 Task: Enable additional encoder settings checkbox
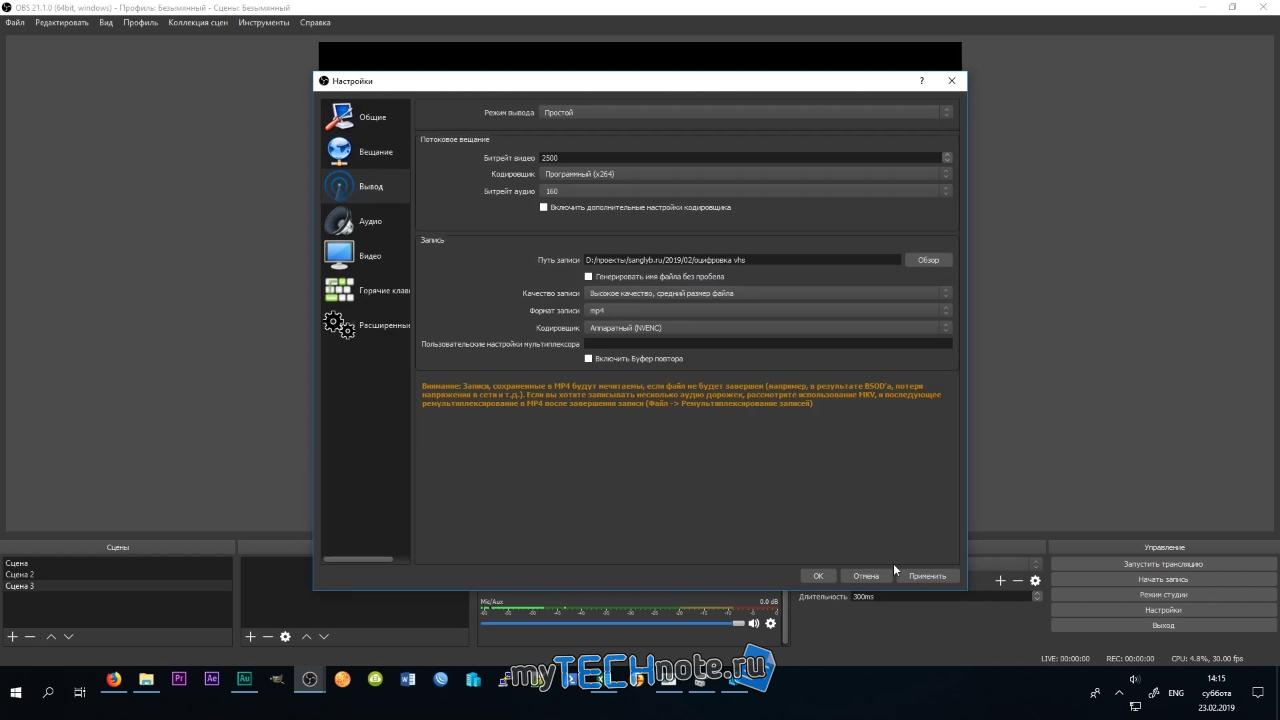544,207
